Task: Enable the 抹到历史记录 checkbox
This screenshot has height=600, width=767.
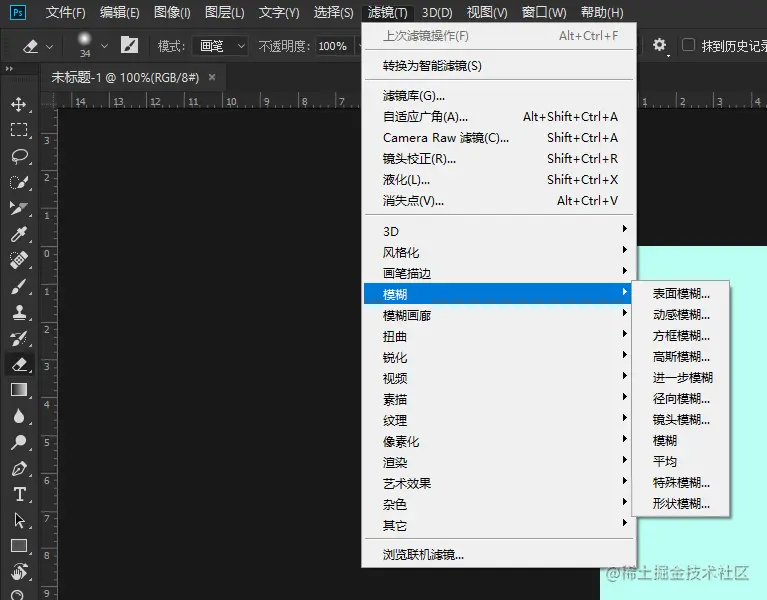Action: [x=688, y=45]
